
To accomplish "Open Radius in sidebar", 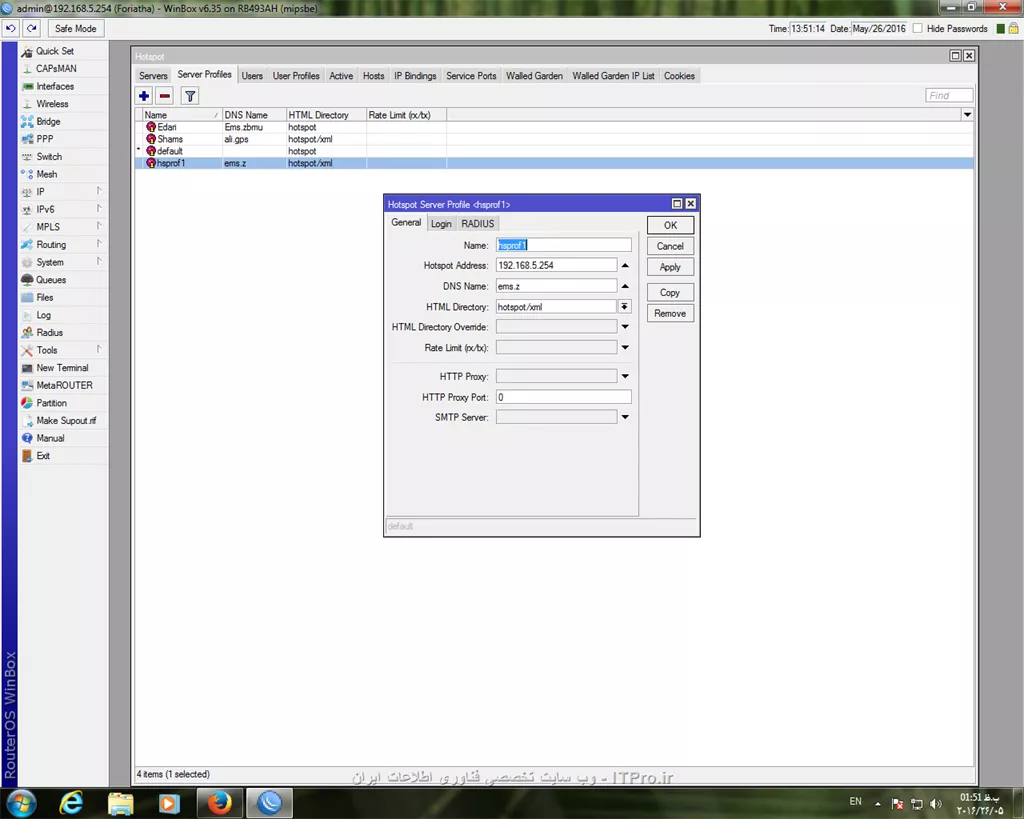I will click(50, 332).
